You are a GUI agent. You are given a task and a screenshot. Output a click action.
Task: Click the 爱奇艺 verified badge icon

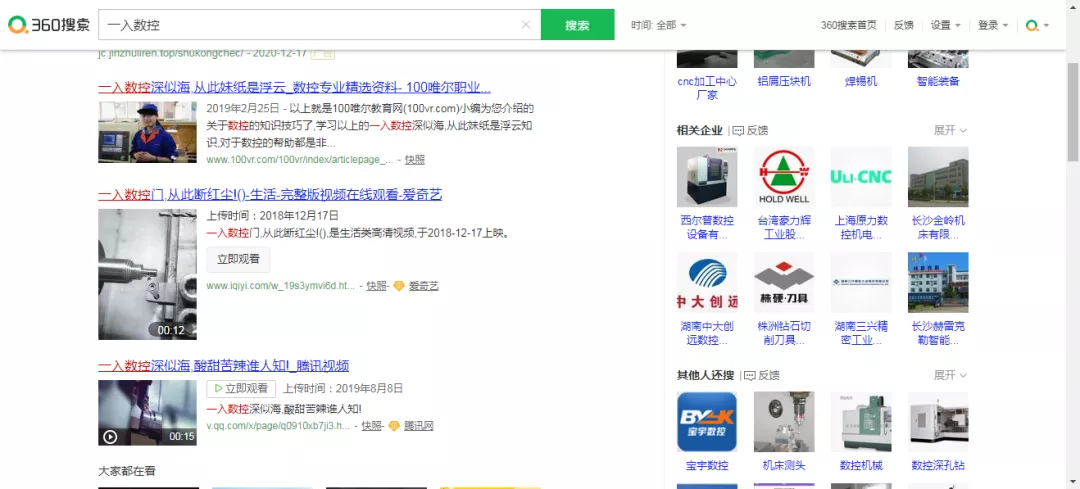(x=398, y=286)
